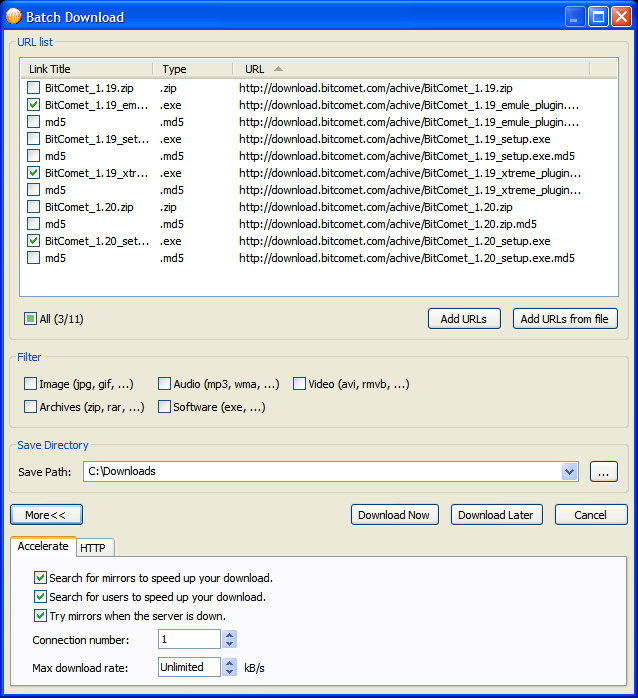Image resolution: width=638 pixels, height=698 pixels.
Task: Click the Max download rate field
Action: point(189,667)
